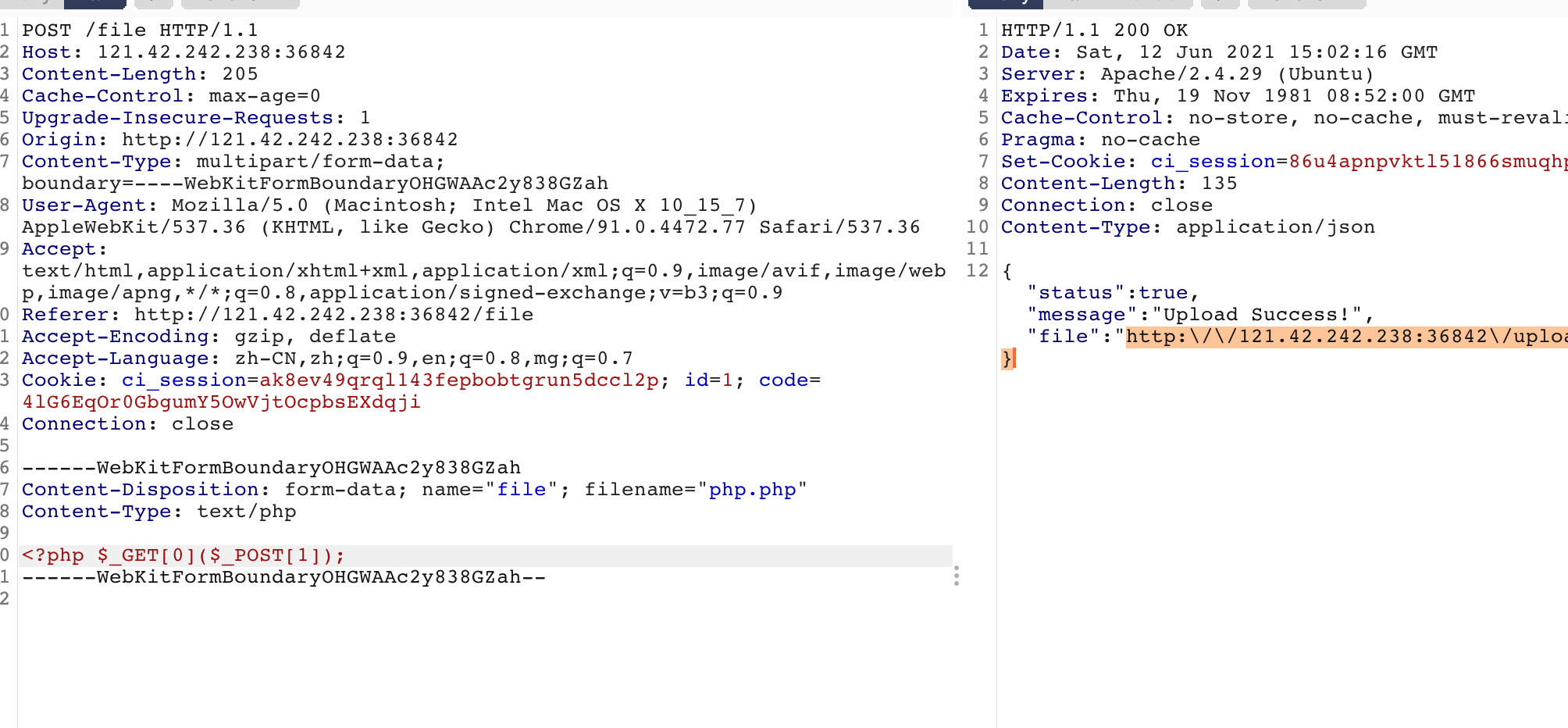The height and width of the screenshot is (728, 1568).
Task: Click the "POST /file HTTP/1.1" request line
Action: (140, 30)
